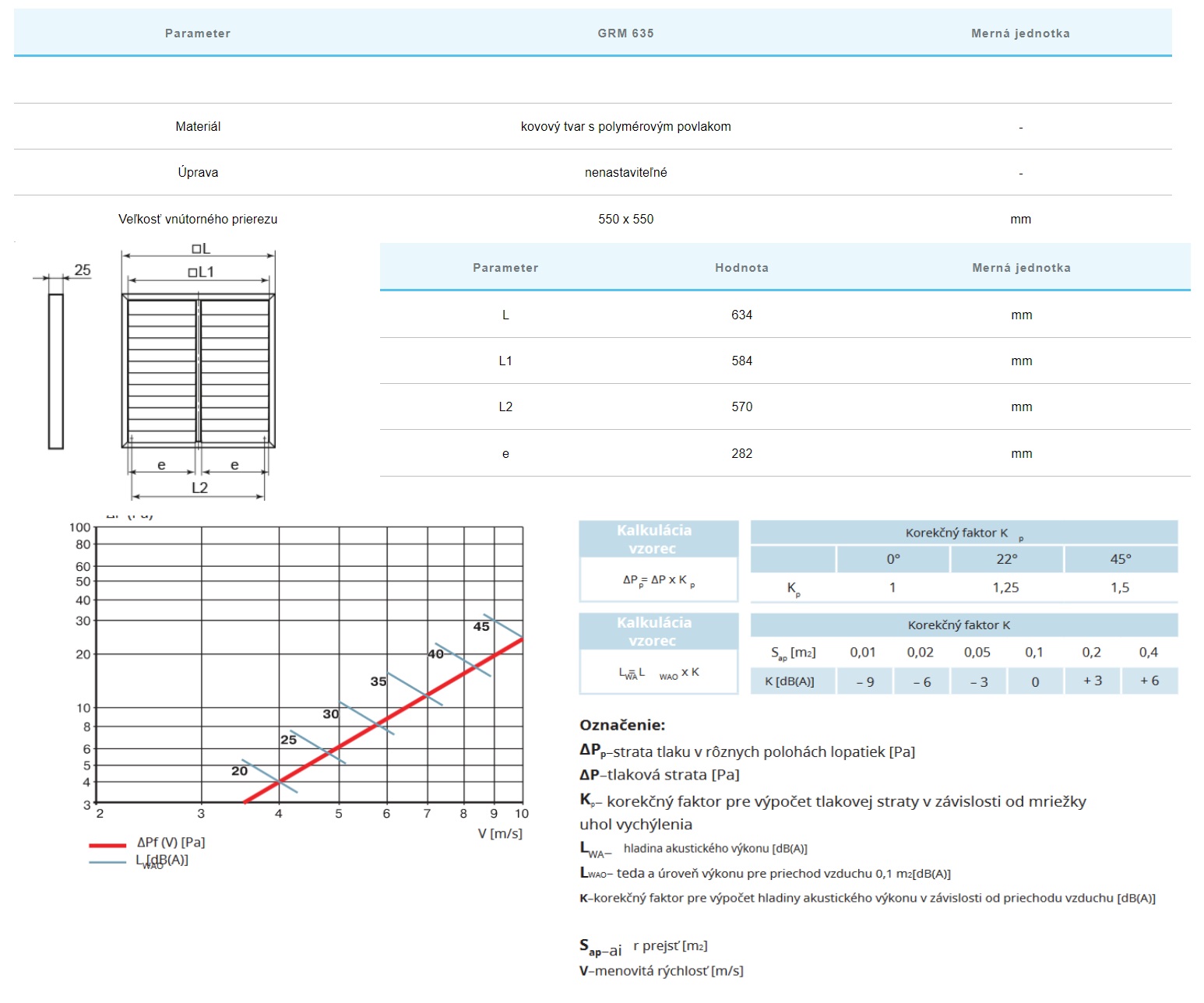This screenshot has height=1003, width=1204.
Task: Click the blue LWAO legend line
Action: tap(107, 862)
